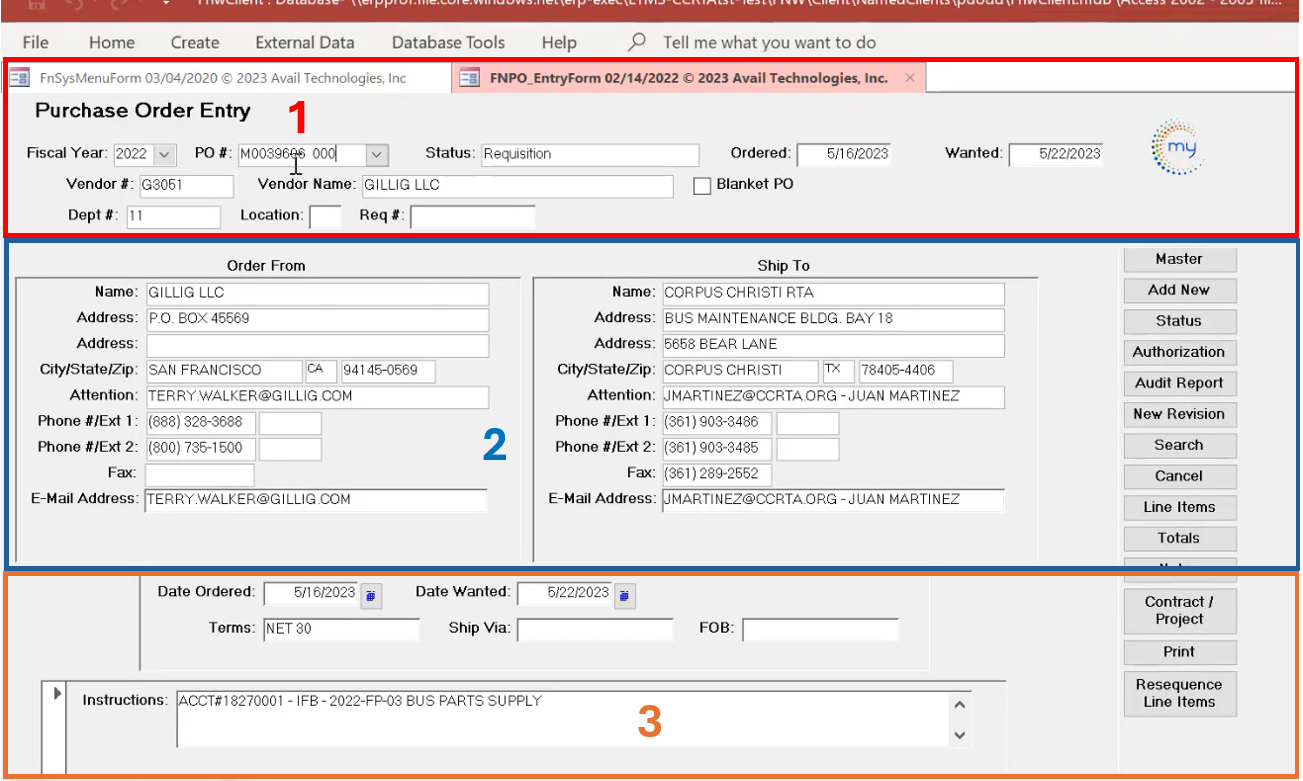Close the FNPO_EntryForm tab

click(909, 78)
